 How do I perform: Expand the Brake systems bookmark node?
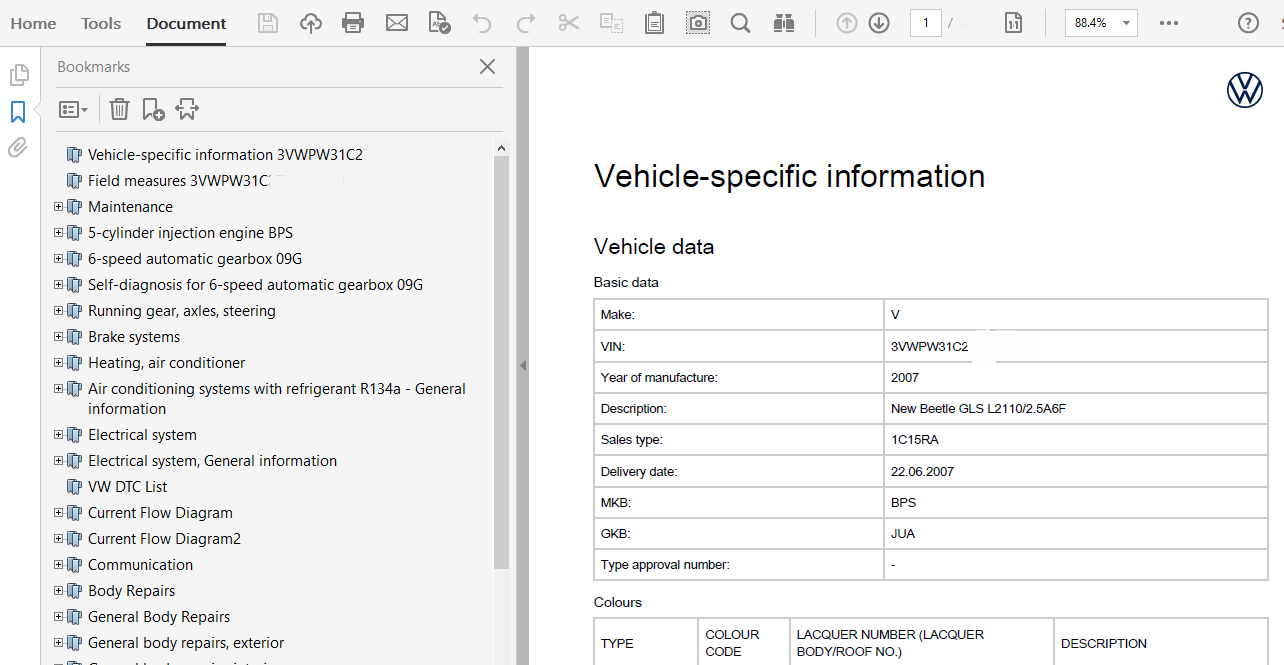(x=58, y=337)
